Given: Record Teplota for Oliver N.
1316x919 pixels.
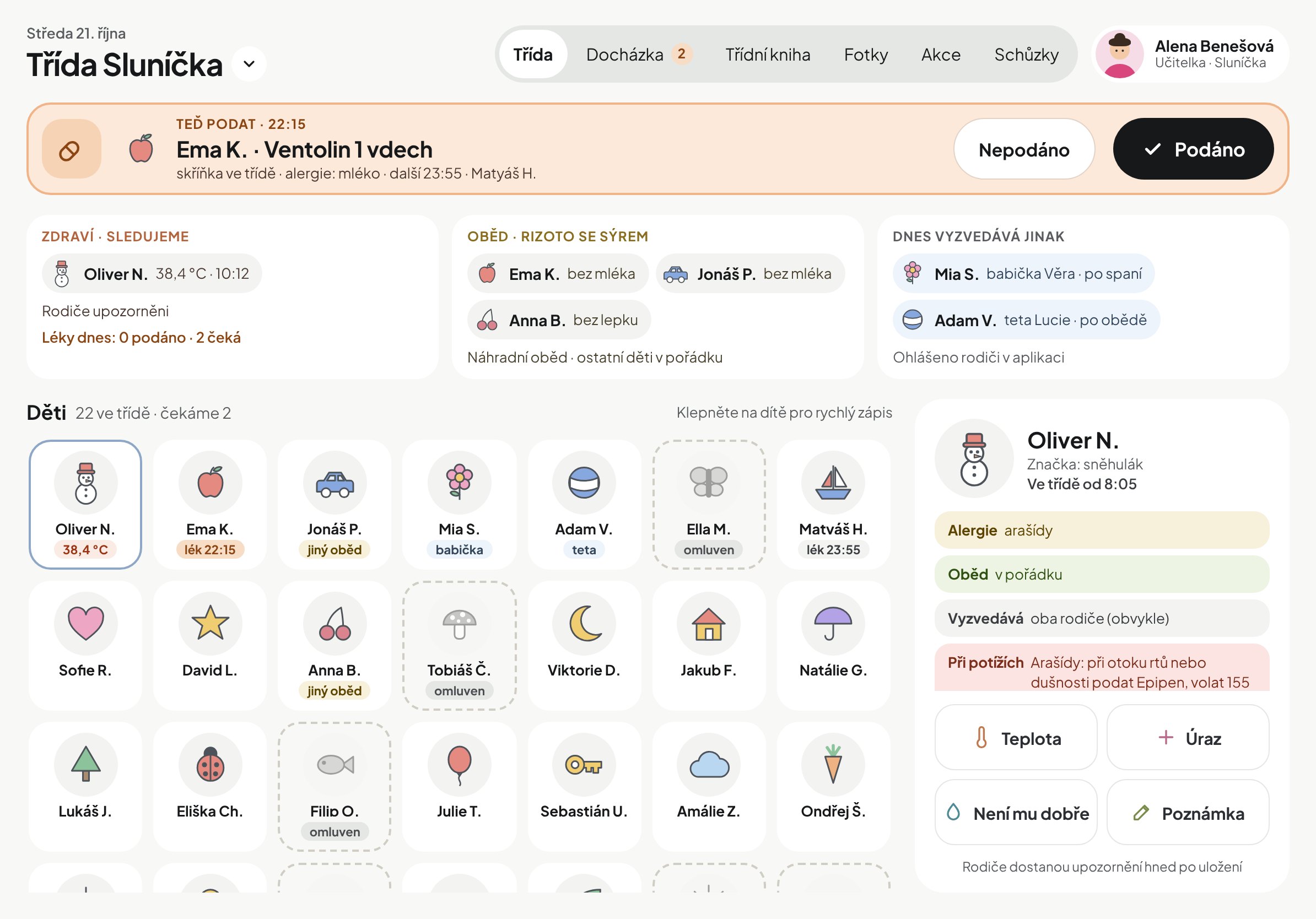Looking at the screenshot, I should 1016,737.
